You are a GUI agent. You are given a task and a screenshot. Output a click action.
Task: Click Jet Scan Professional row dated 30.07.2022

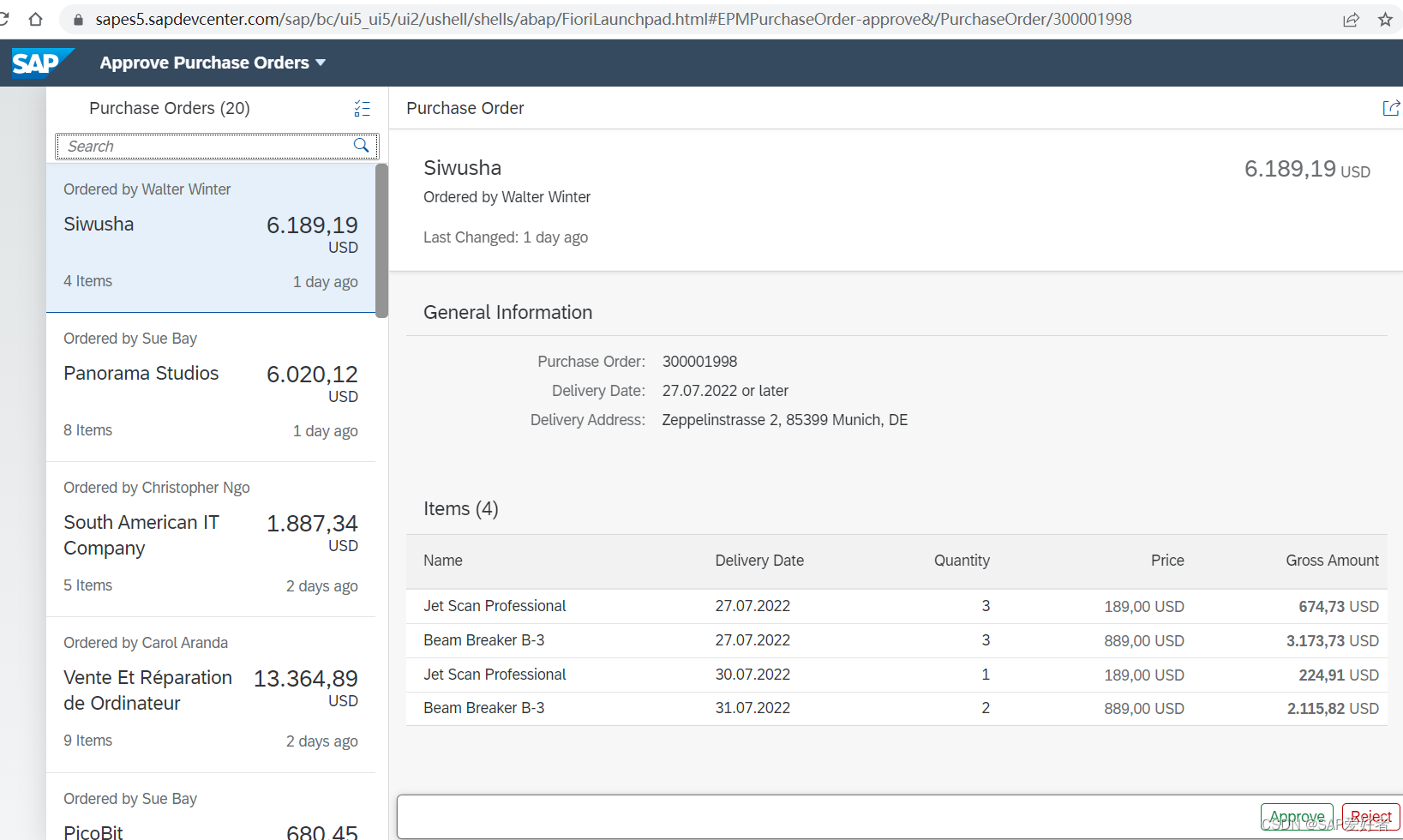[x=896, y=675]
